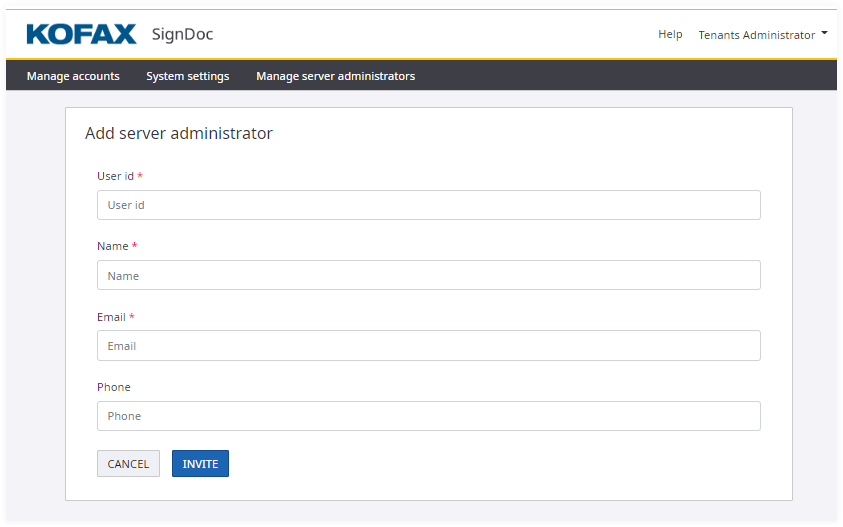
Task: Click into the Email field
Action: [428, 346]
